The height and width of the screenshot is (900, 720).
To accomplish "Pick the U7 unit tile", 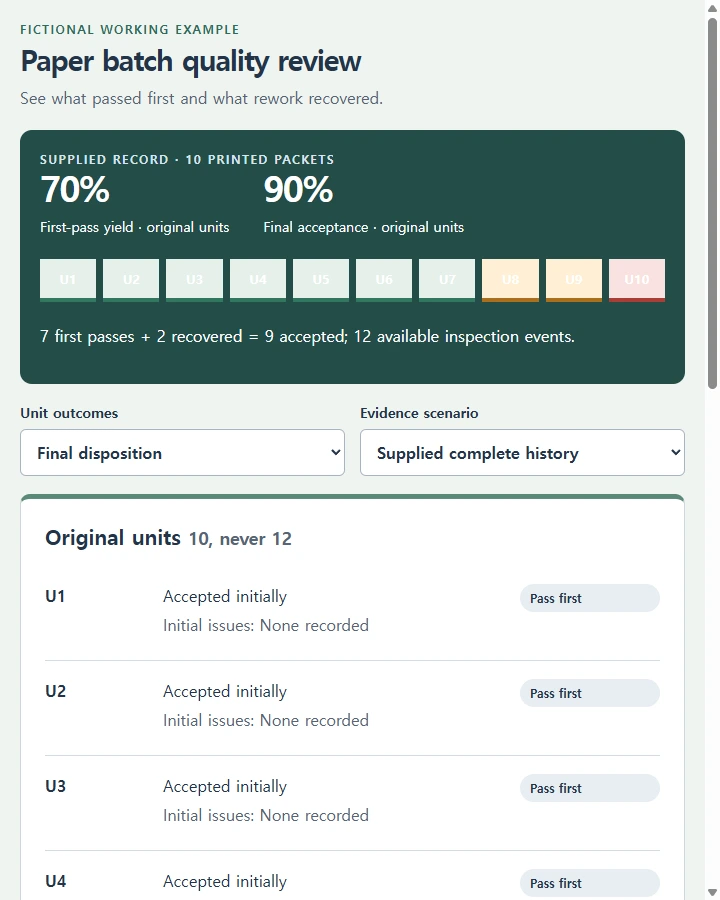I will [x=447, y=280].
